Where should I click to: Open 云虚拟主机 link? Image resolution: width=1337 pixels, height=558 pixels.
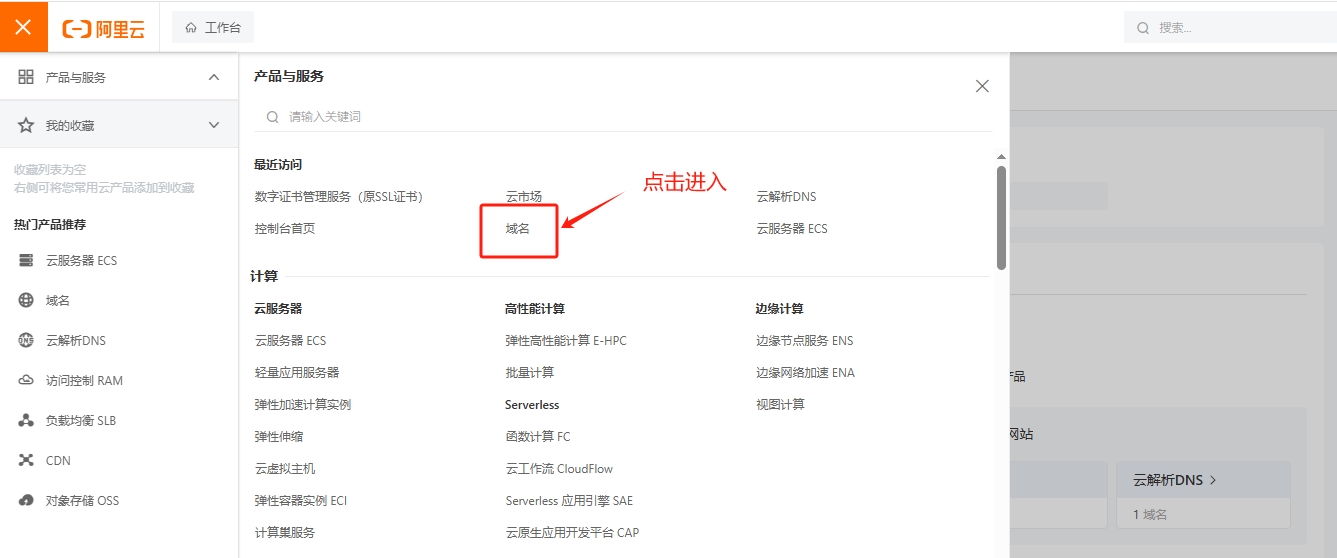[x=285, y=468]
